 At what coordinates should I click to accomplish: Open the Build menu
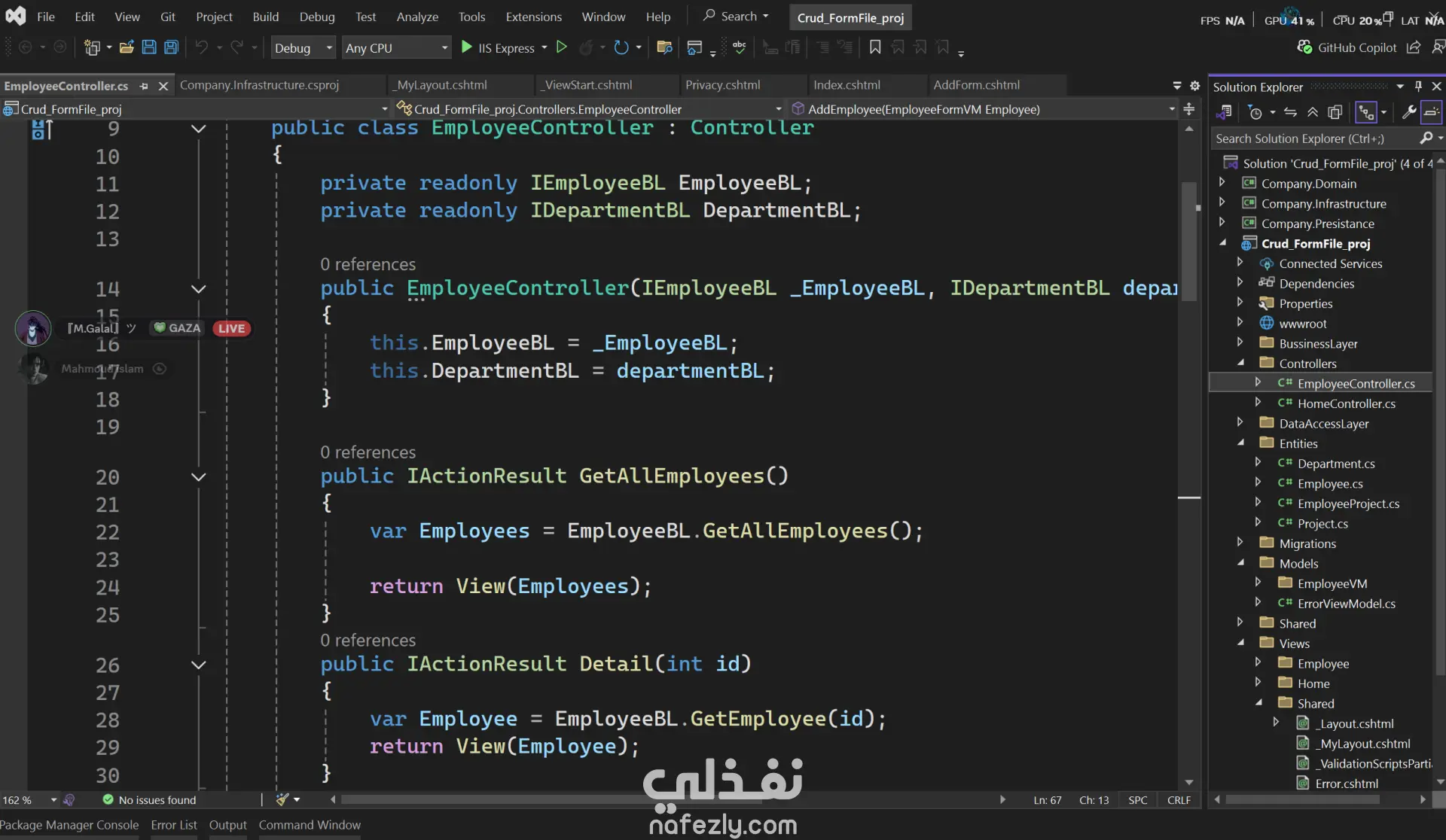(x=265, y=17)
